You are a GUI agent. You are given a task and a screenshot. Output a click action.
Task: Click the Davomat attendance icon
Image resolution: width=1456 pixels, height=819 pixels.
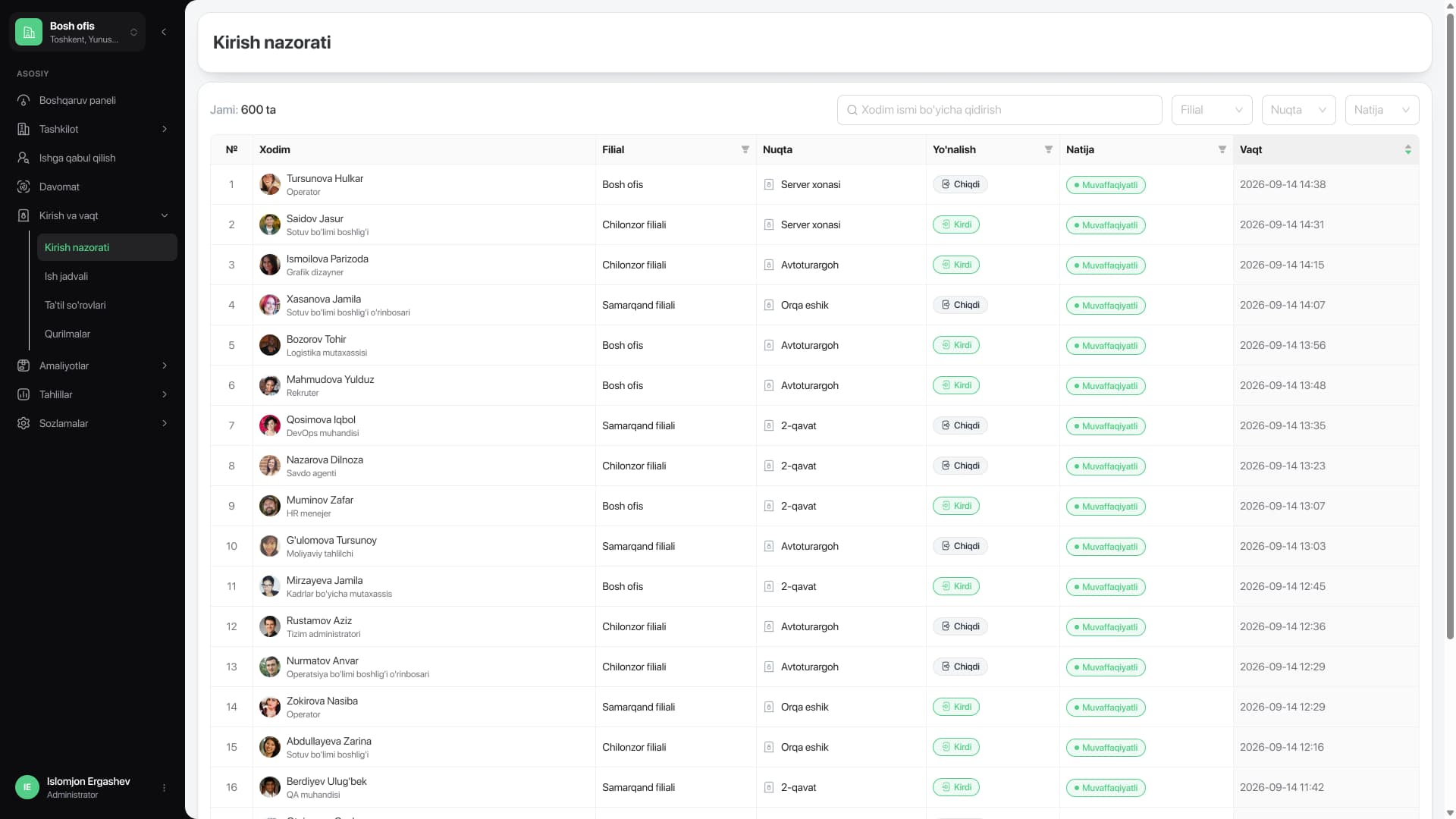pyautogui.click(x=24, y=187)
